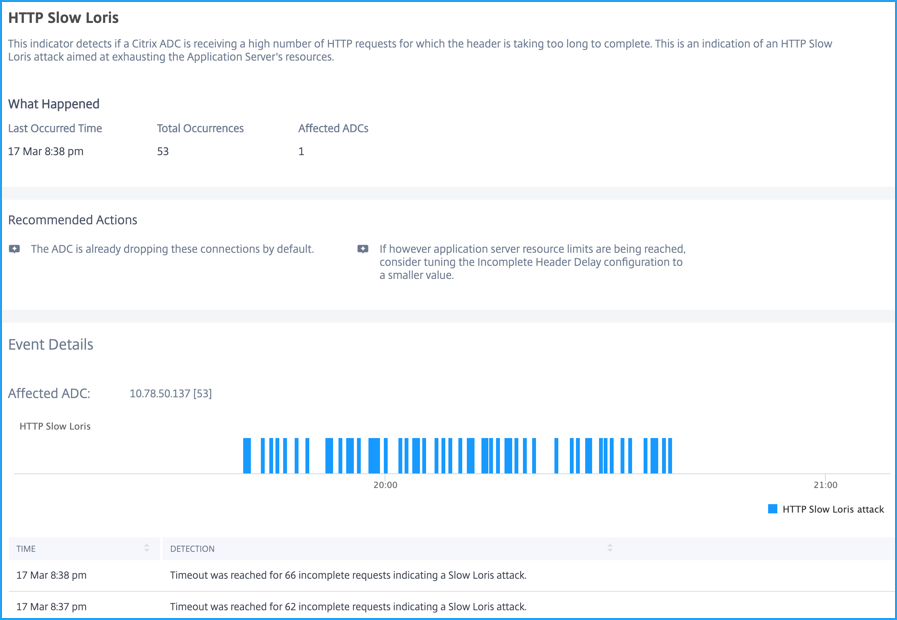Click the TIME column header
This screenshot has width=897, height=620.
[x=26, y=549]
